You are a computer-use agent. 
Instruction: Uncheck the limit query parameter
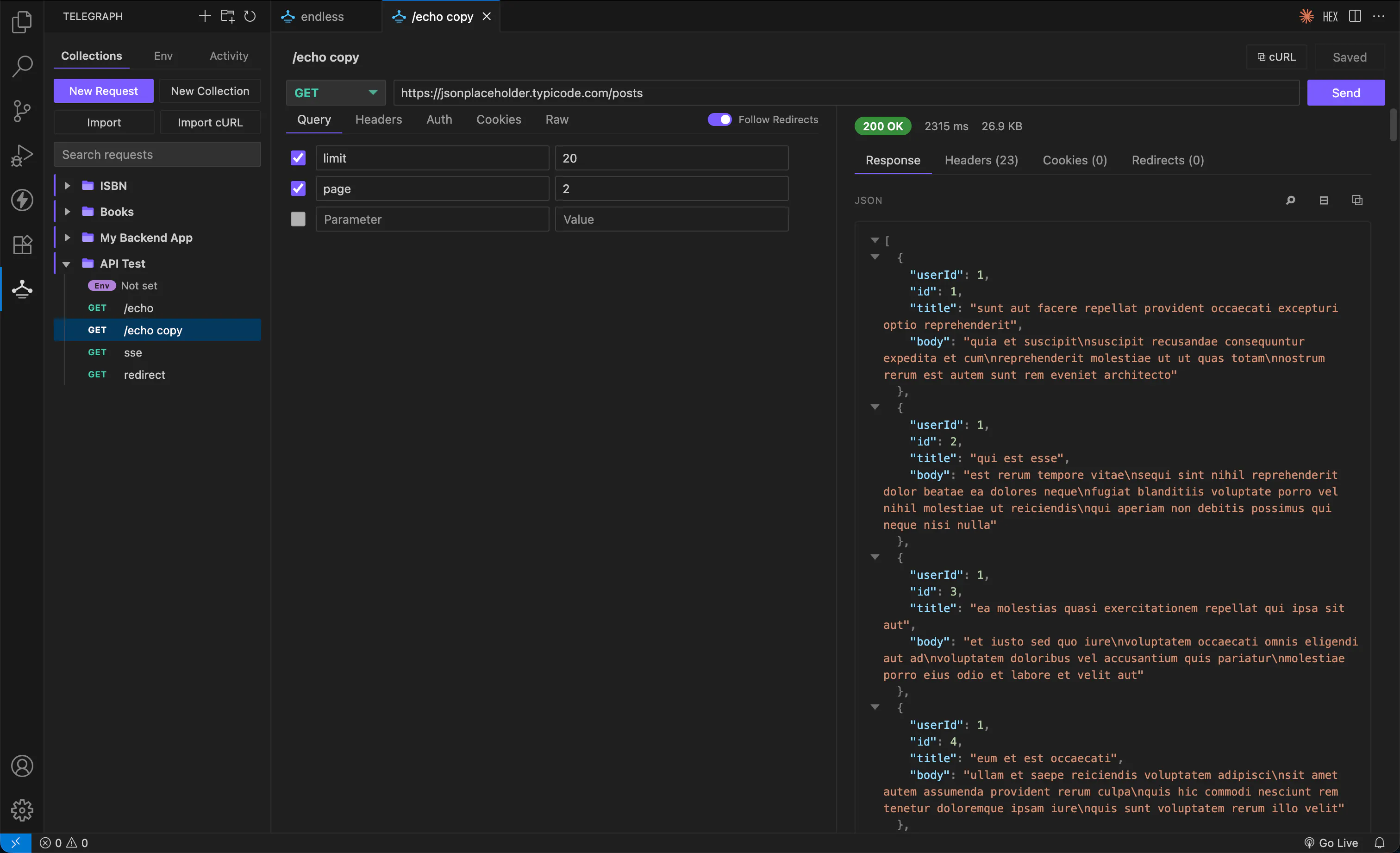pos(298,157)
